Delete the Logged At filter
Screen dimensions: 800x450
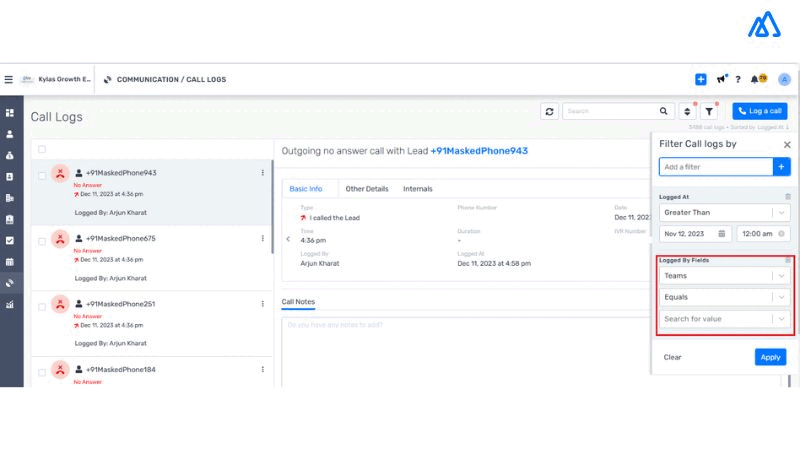[x=788, y=196]
